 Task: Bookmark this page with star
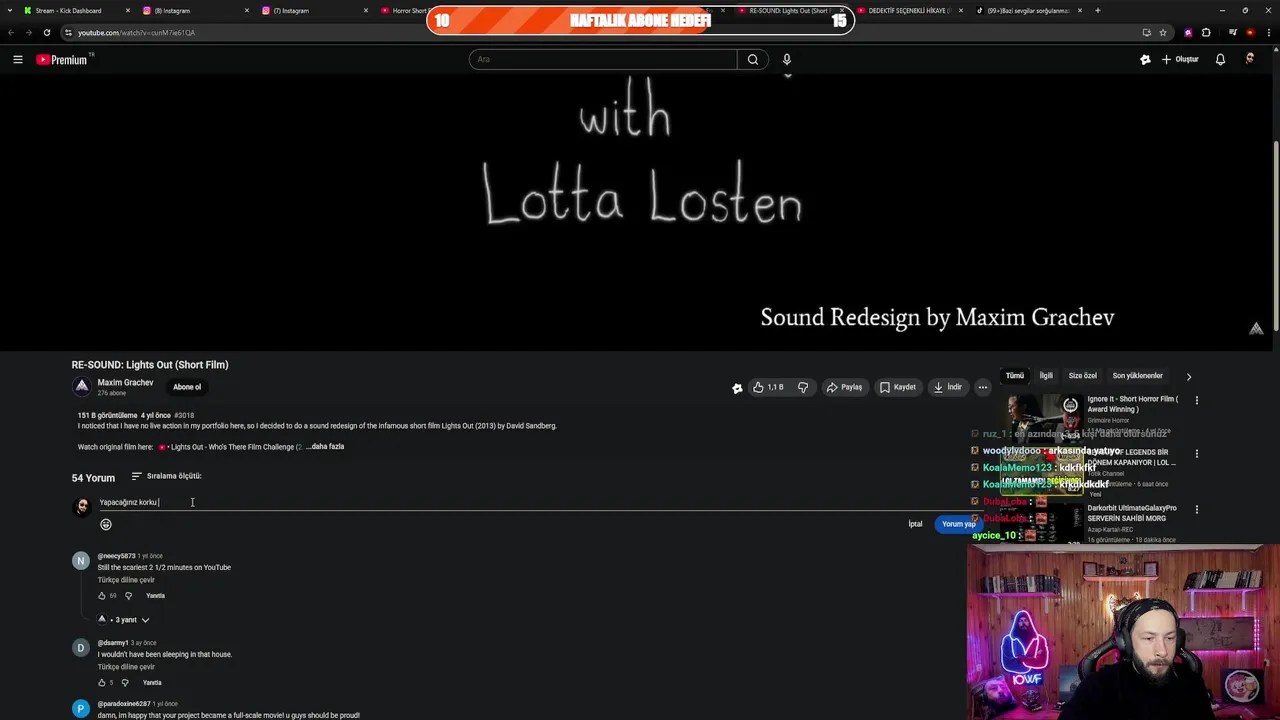pos(1162,33)
